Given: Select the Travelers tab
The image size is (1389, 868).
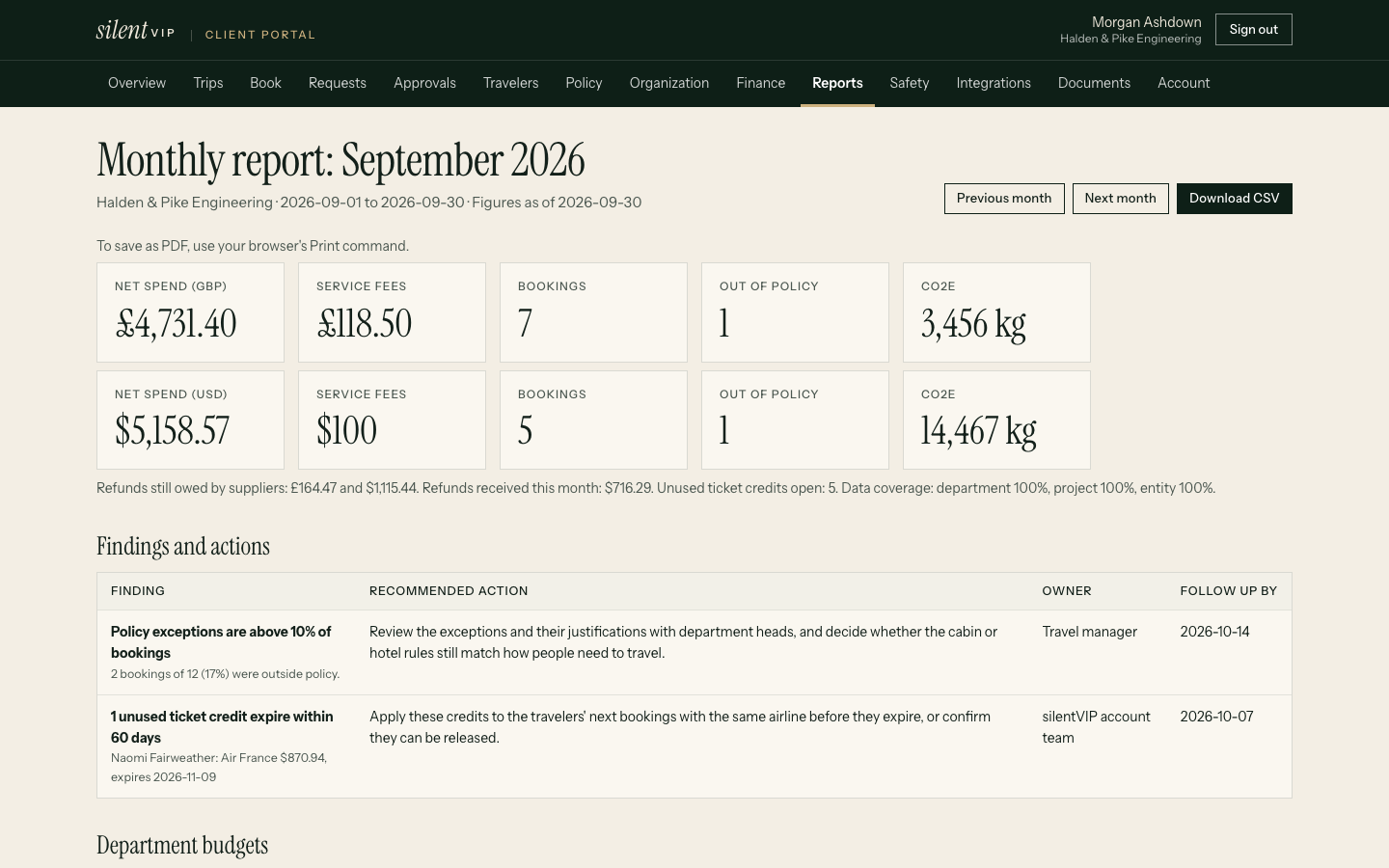Looking at the screenshot, I should [x=511, y=83].
